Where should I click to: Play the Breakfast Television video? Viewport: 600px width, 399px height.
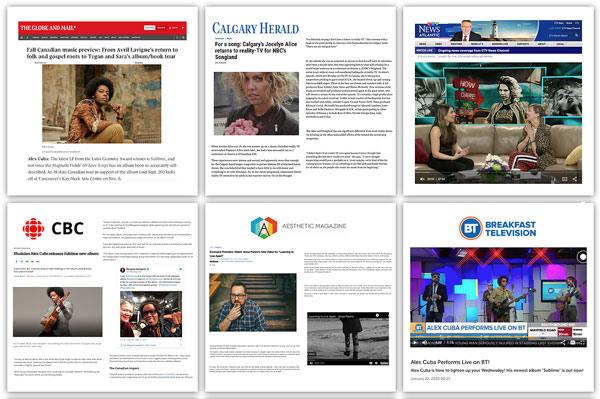coord(415,343)
